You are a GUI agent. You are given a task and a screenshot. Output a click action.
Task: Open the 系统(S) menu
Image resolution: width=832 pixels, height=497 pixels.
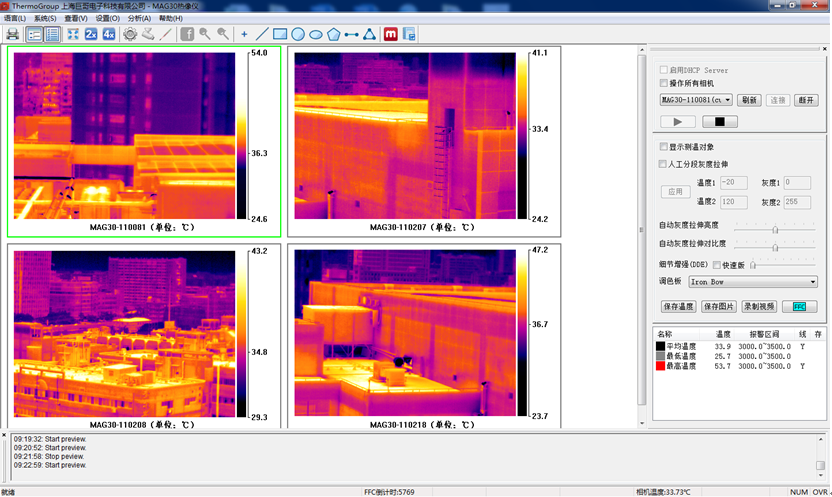(x=45, y=18)
